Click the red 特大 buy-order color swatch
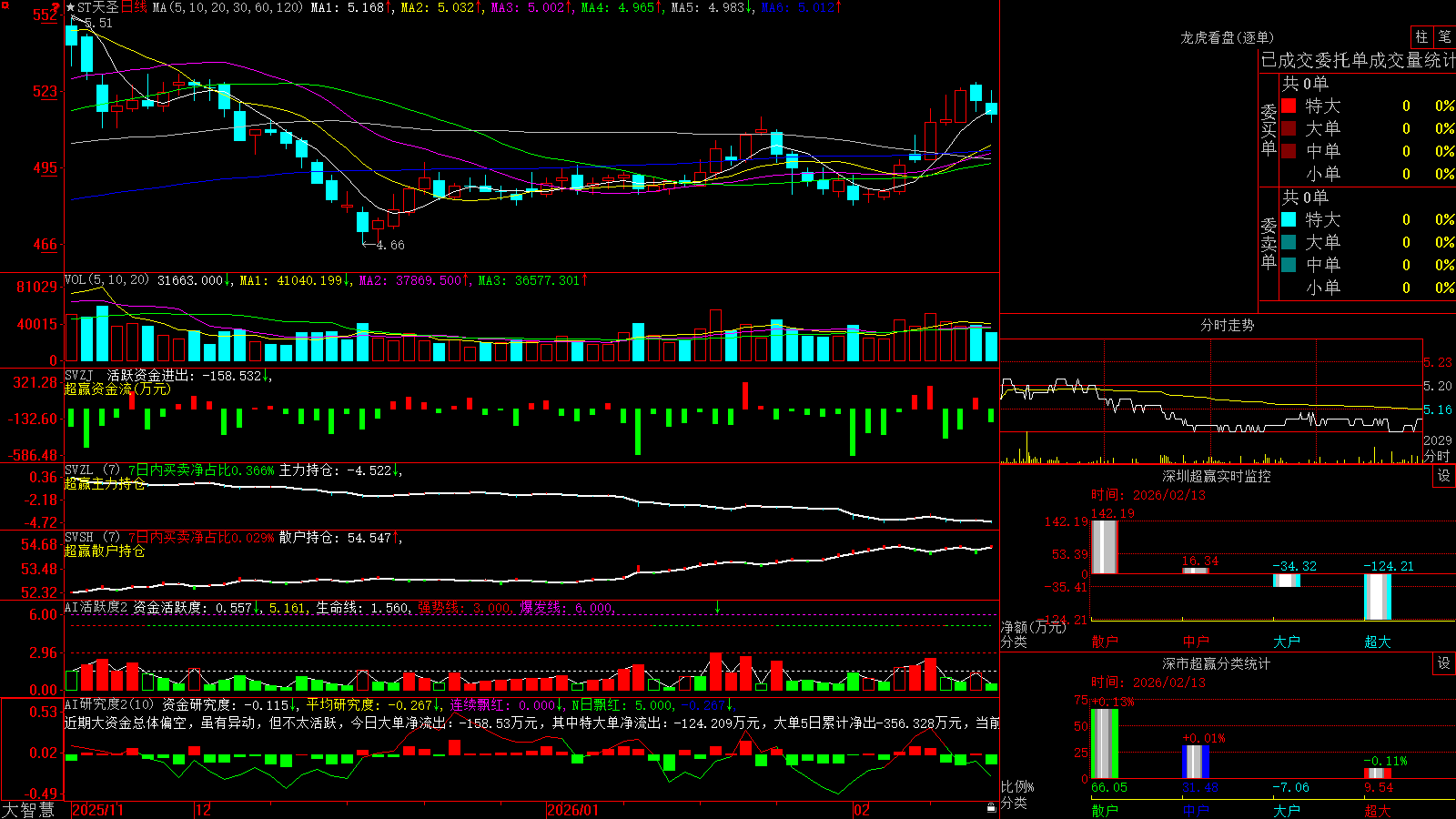The image size is (1456, 819). click(1289, 106)
